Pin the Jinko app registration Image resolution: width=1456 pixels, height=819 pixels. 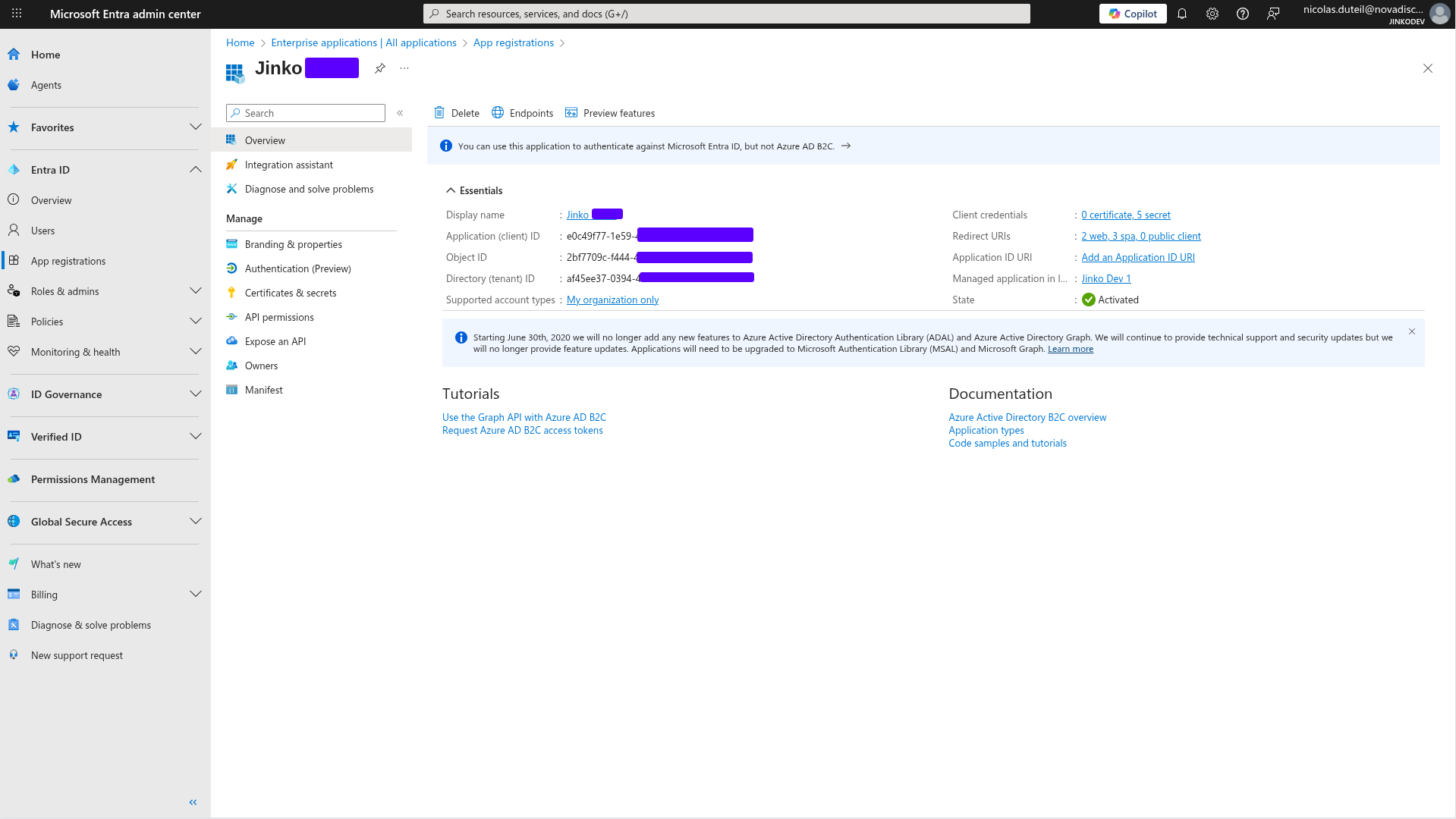pyautogui.click(x=379, y=68)
